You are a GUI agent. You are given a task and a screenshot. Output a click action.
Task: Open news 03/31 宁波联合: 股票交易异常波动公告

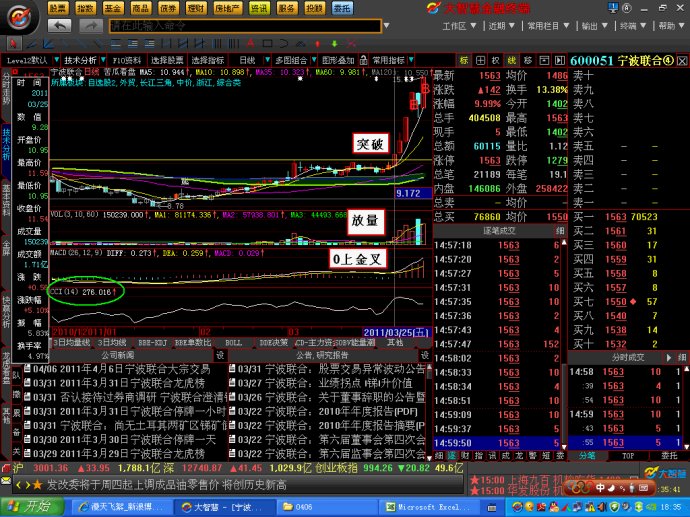tap(327, 369)
